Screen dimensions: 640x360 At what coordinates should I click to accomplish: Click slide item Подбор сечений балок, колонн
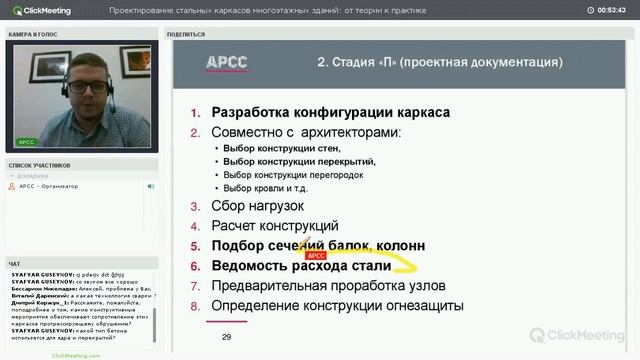(318, 246)
